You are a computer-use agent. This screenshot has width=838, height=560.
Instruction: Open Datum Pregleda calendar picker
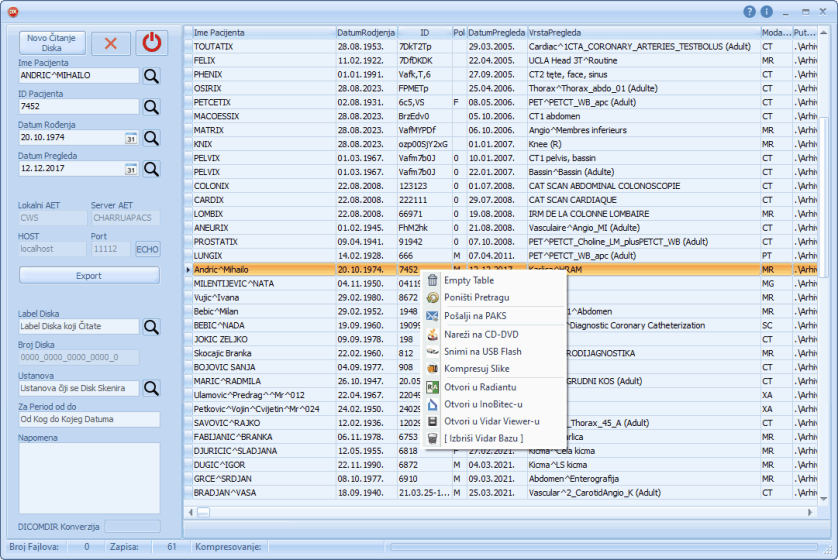pos(130,169)
